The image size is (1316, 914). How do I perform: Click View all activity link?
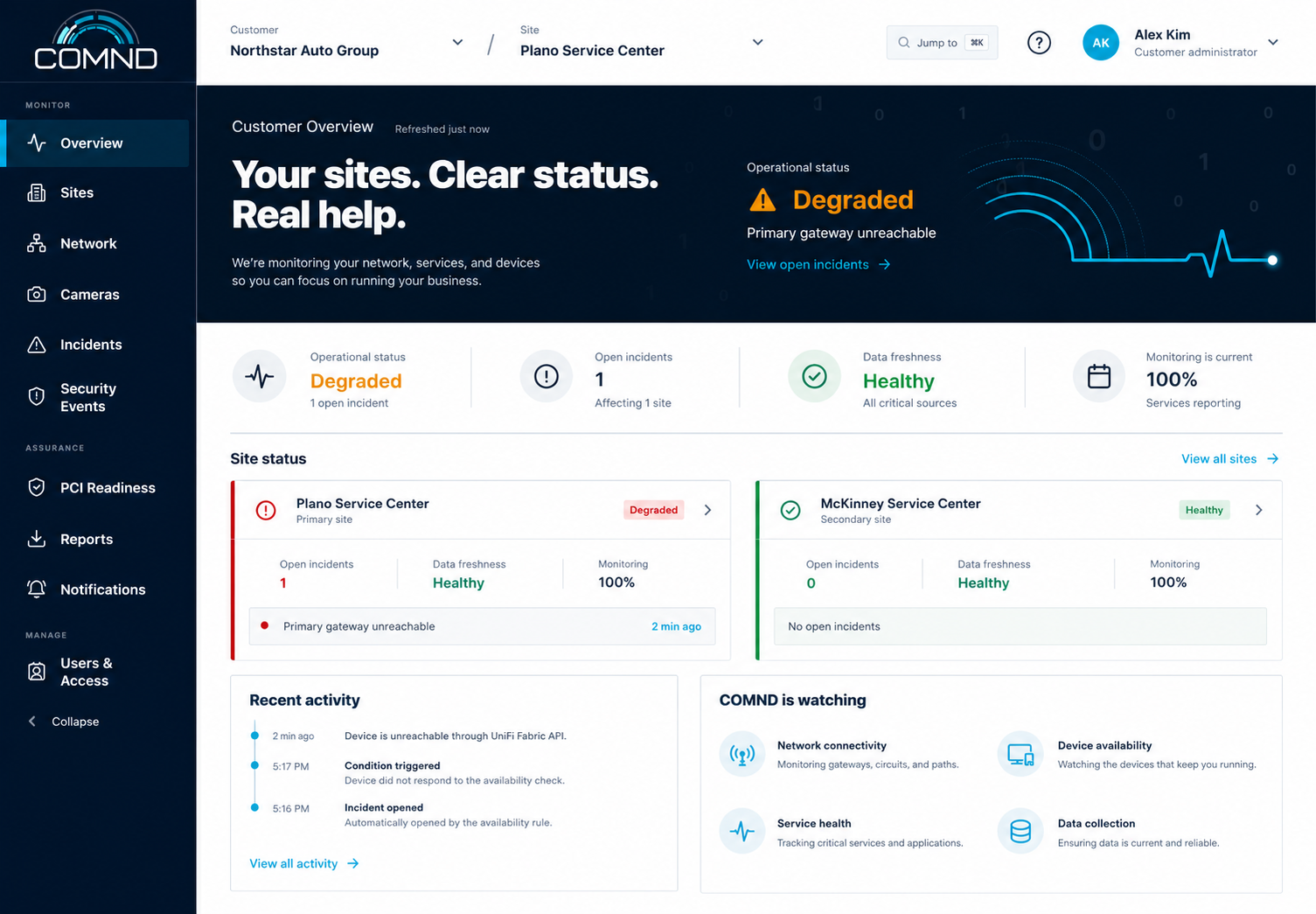pyautogui.click(x=304, y=863)
